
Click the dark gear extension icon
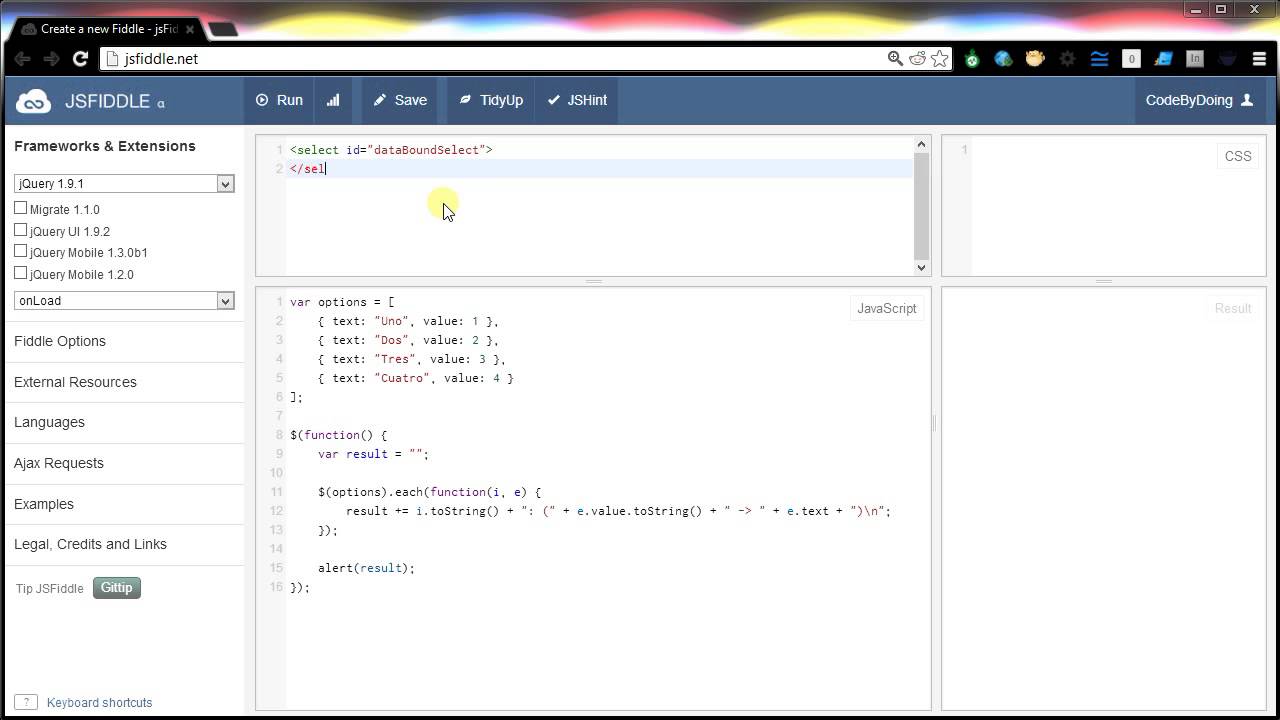pos(1067,59)
